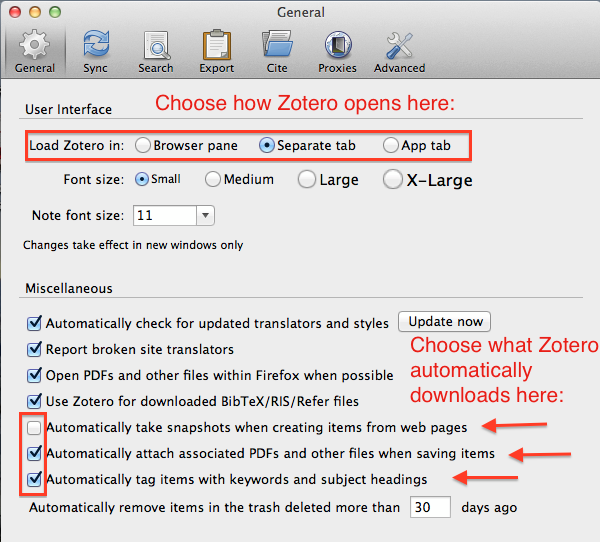Open the Export clipboard pane
The height and width of the screenshot is (542, 600).
click(217, 52)
